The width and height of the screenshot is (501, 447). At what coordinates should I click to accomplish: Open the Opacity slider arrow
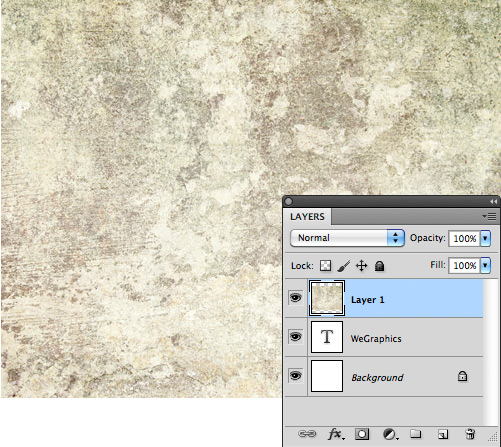[485, 238]
